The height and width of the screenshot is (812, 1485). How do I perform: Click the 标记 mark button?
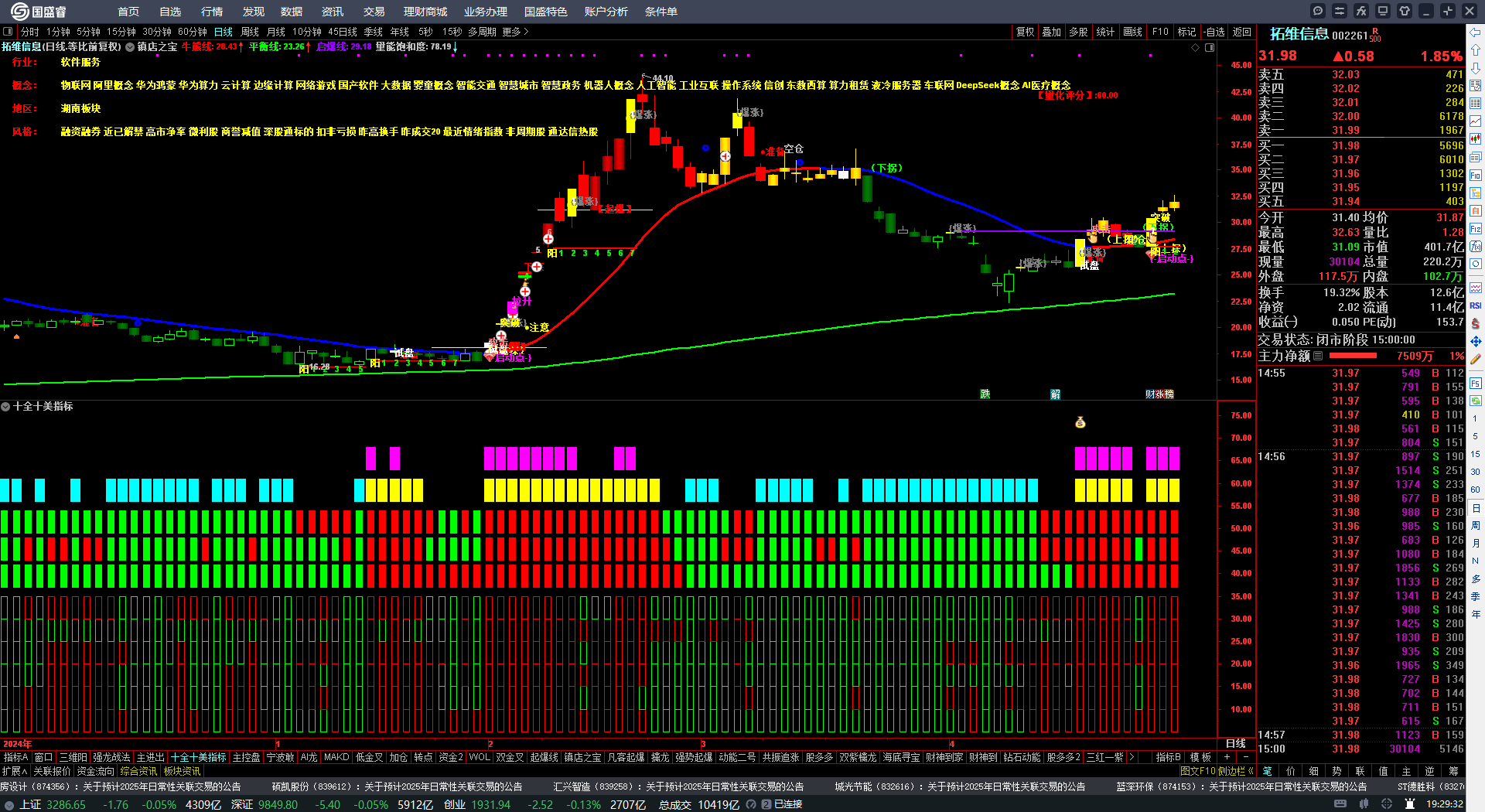(1187, 32)
